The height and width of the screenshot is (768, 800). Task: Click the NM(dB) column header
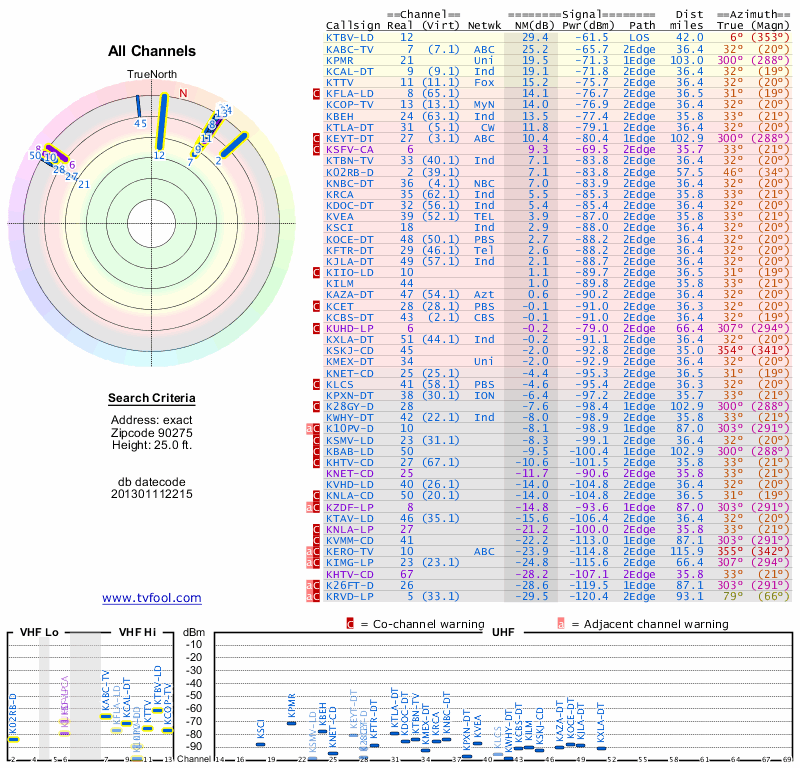point(532,26)
